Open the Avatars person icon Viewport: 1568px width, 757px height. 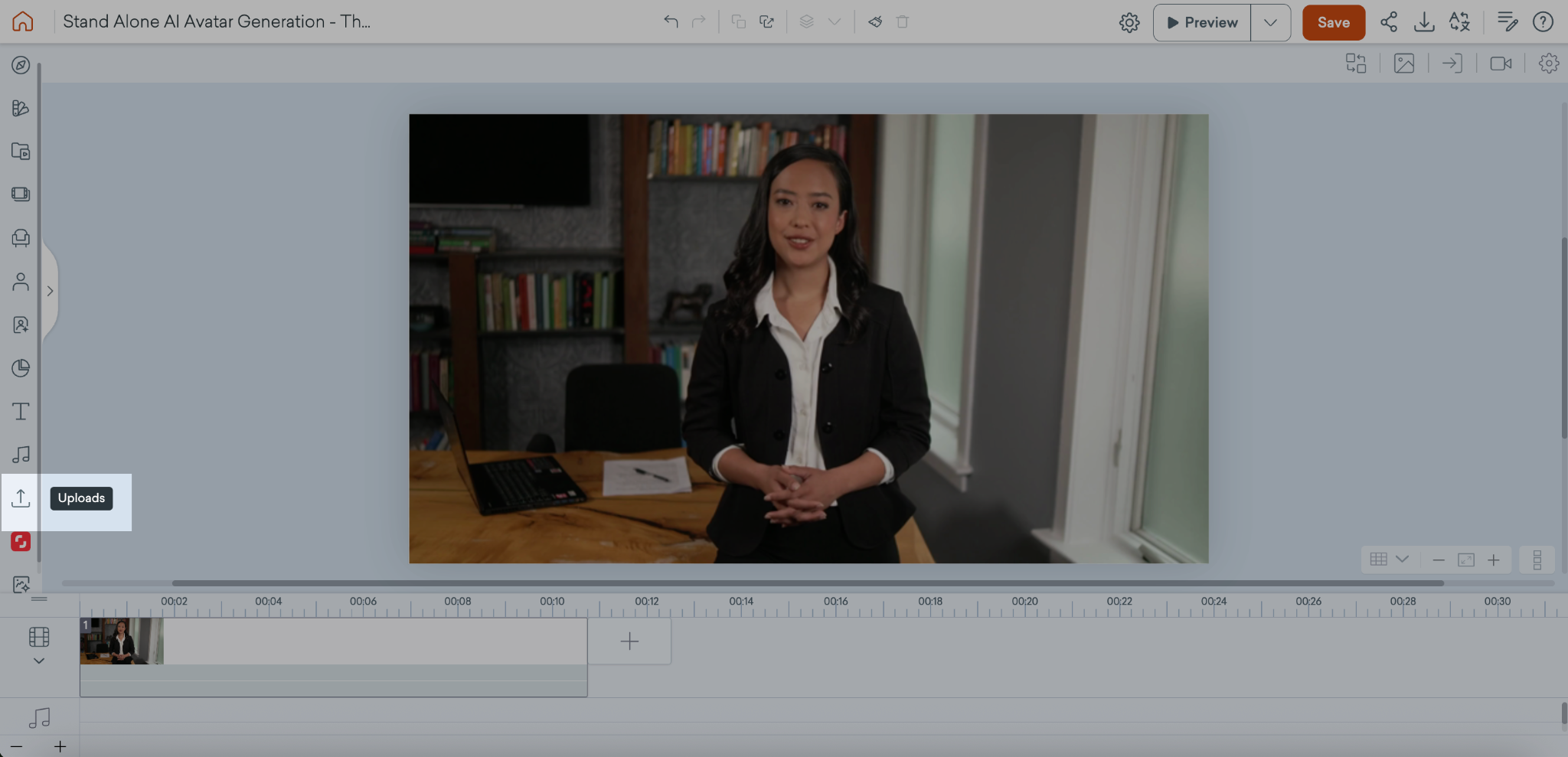pos(21,282)
